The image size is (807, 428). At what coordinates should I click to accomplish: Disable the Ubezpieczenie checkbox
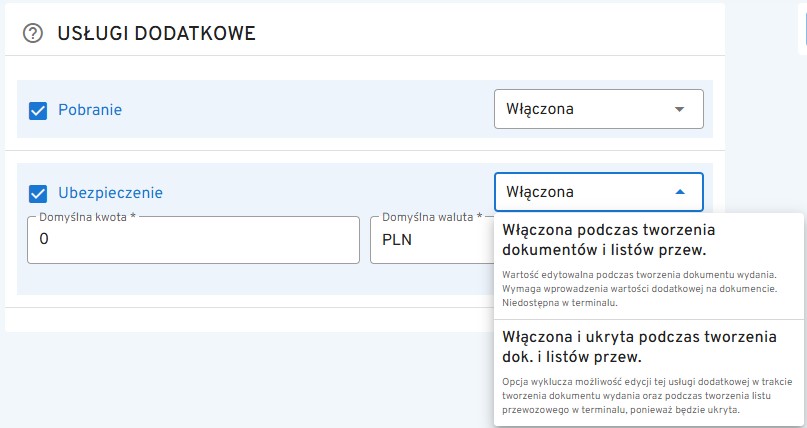pyautogui.click(x=38, y=193)
